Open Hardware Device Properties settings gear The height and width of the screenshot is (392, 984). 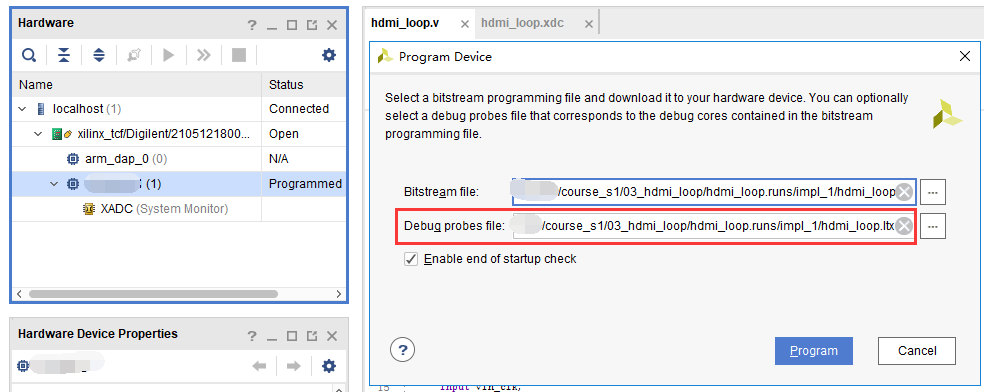tap(329, 366)
